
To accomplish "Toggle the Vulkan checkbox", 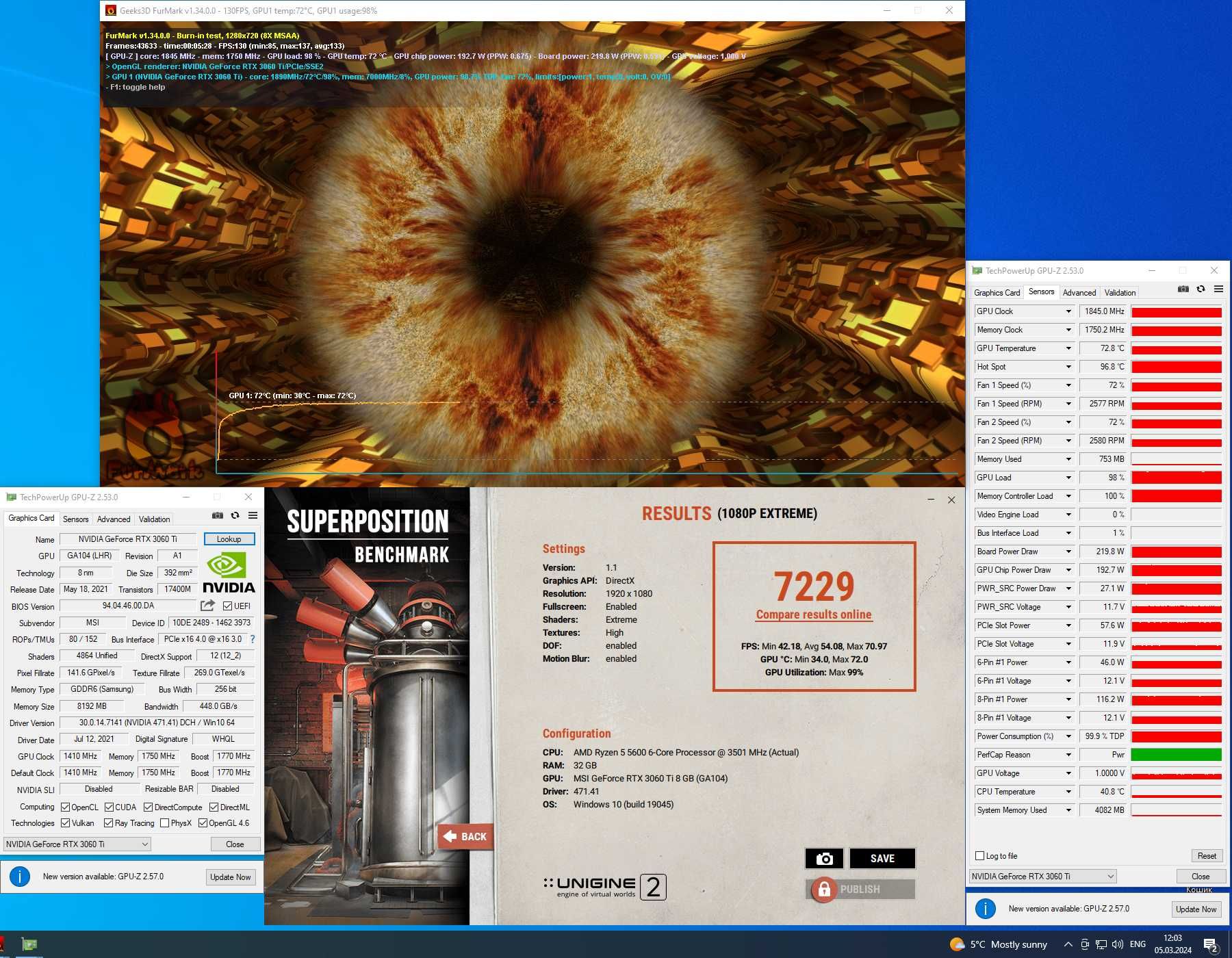I will coord(66,823).
